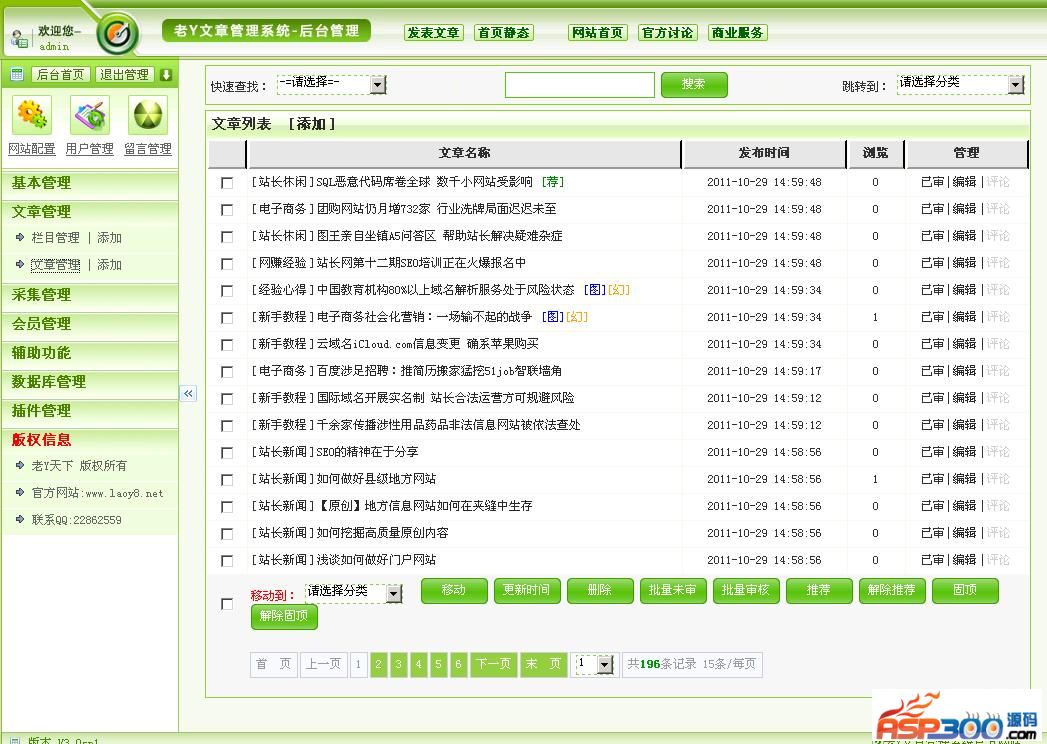This screenshot has width=1047, height=744.
Task: Toggle the select-all checkbox beside 移动到
Action: 227,604
